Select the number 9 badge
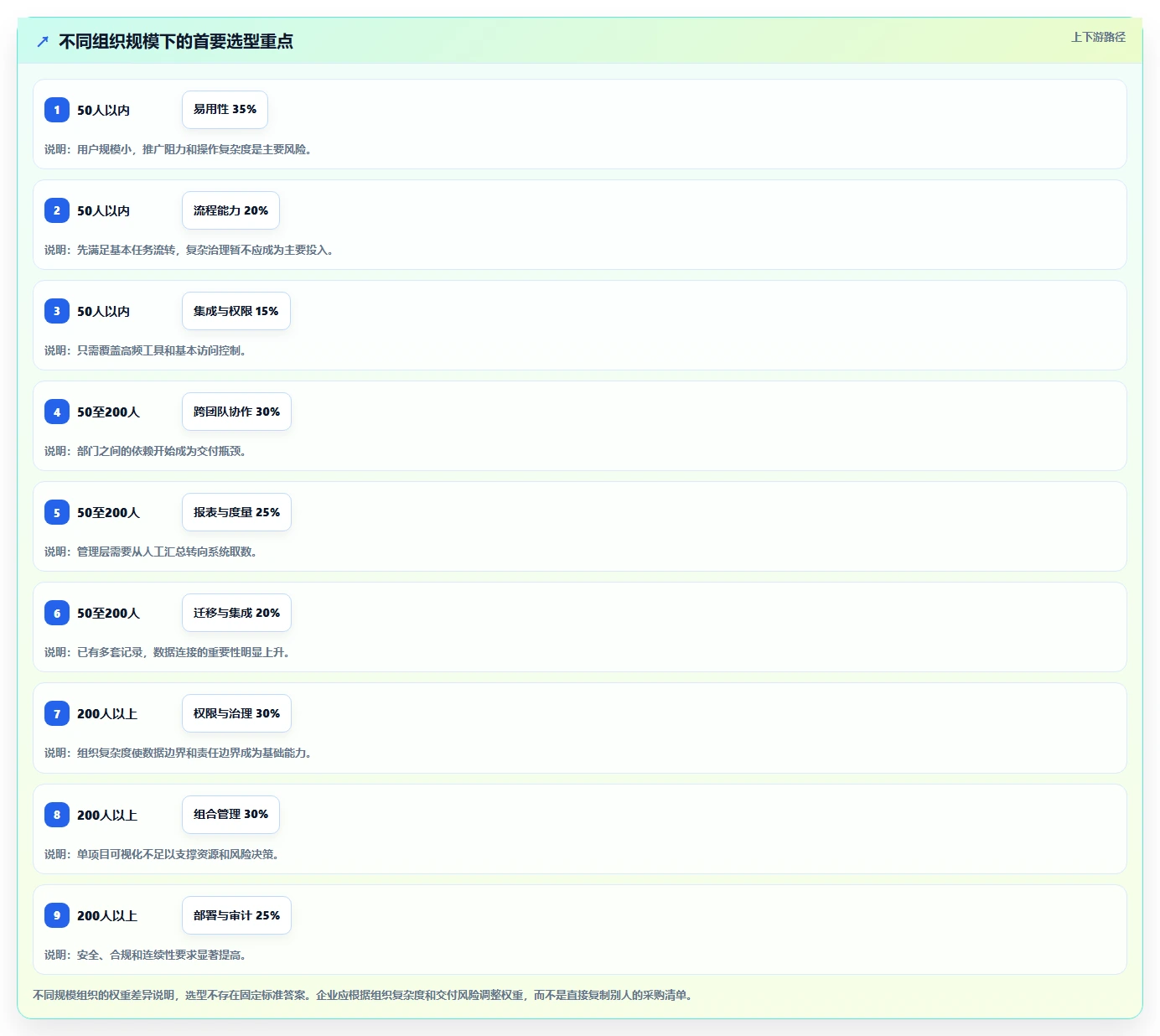The width and height of the screenshot is (1160, 1036). 57,915
